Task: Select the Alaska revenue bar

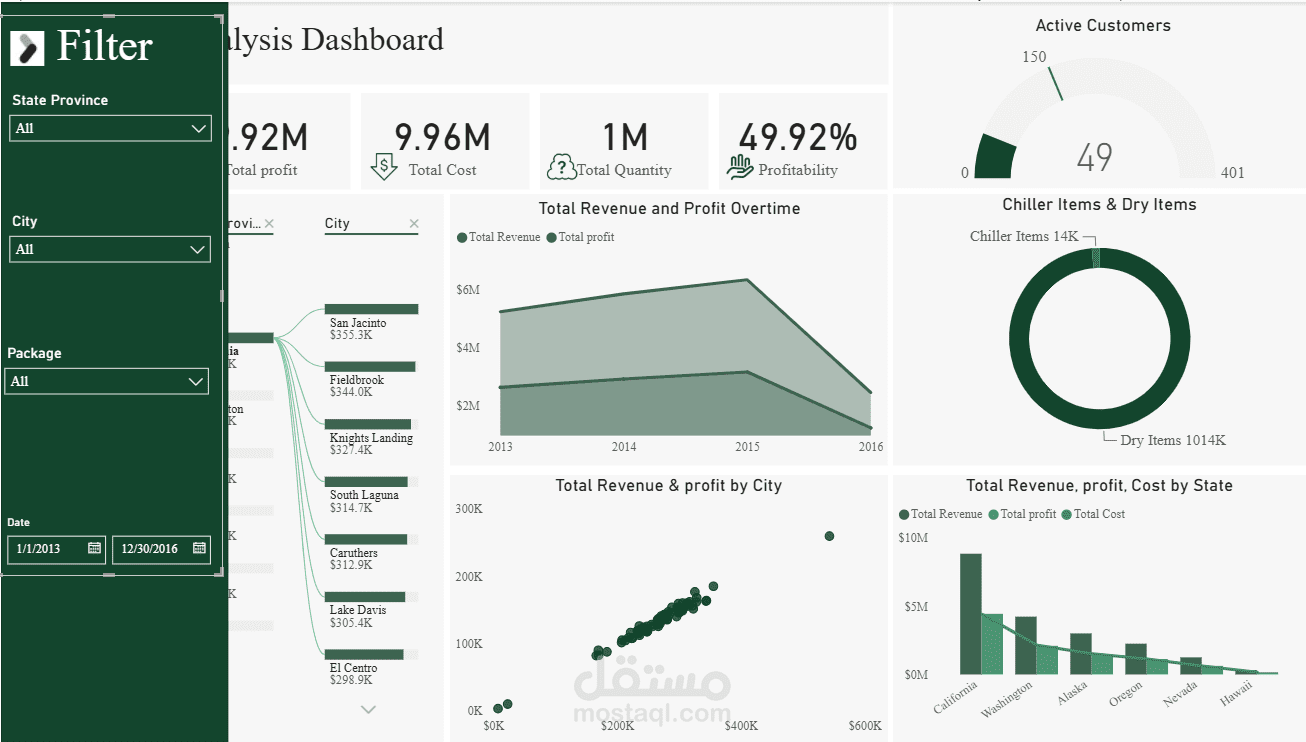Action: pos(1080,654)
